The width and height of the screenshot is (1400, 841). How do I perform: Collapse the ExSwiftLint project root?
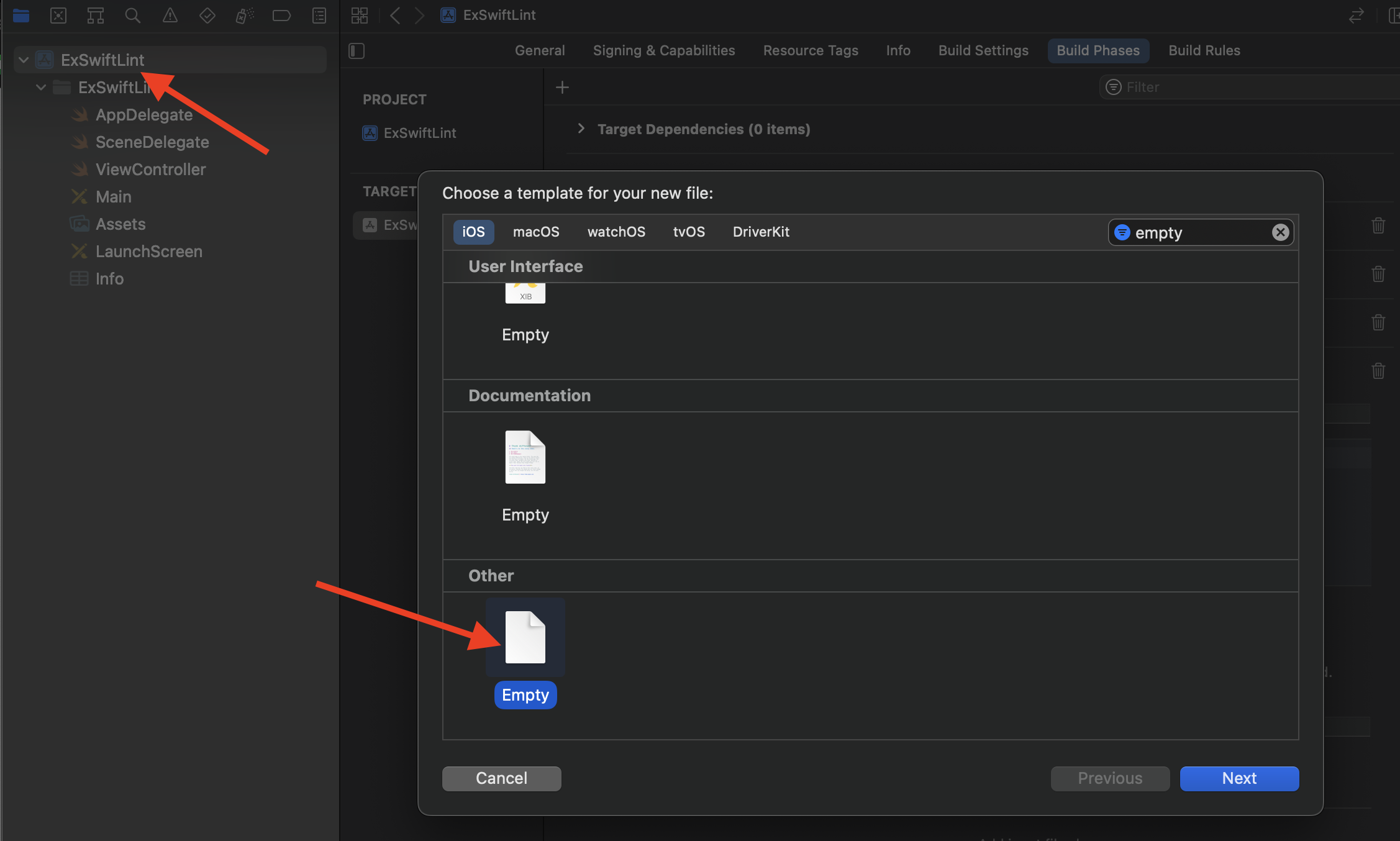coord(24,60)
